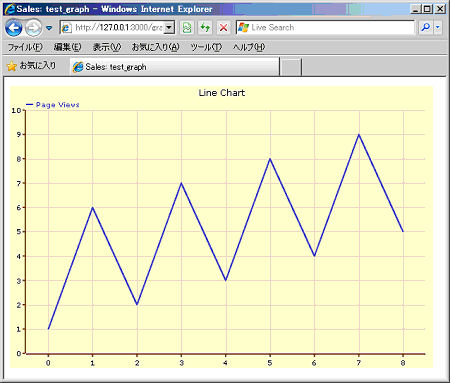The image size is (452, 385).
Task: Click the Page Views legend label
Action: [x=57, y=105]
